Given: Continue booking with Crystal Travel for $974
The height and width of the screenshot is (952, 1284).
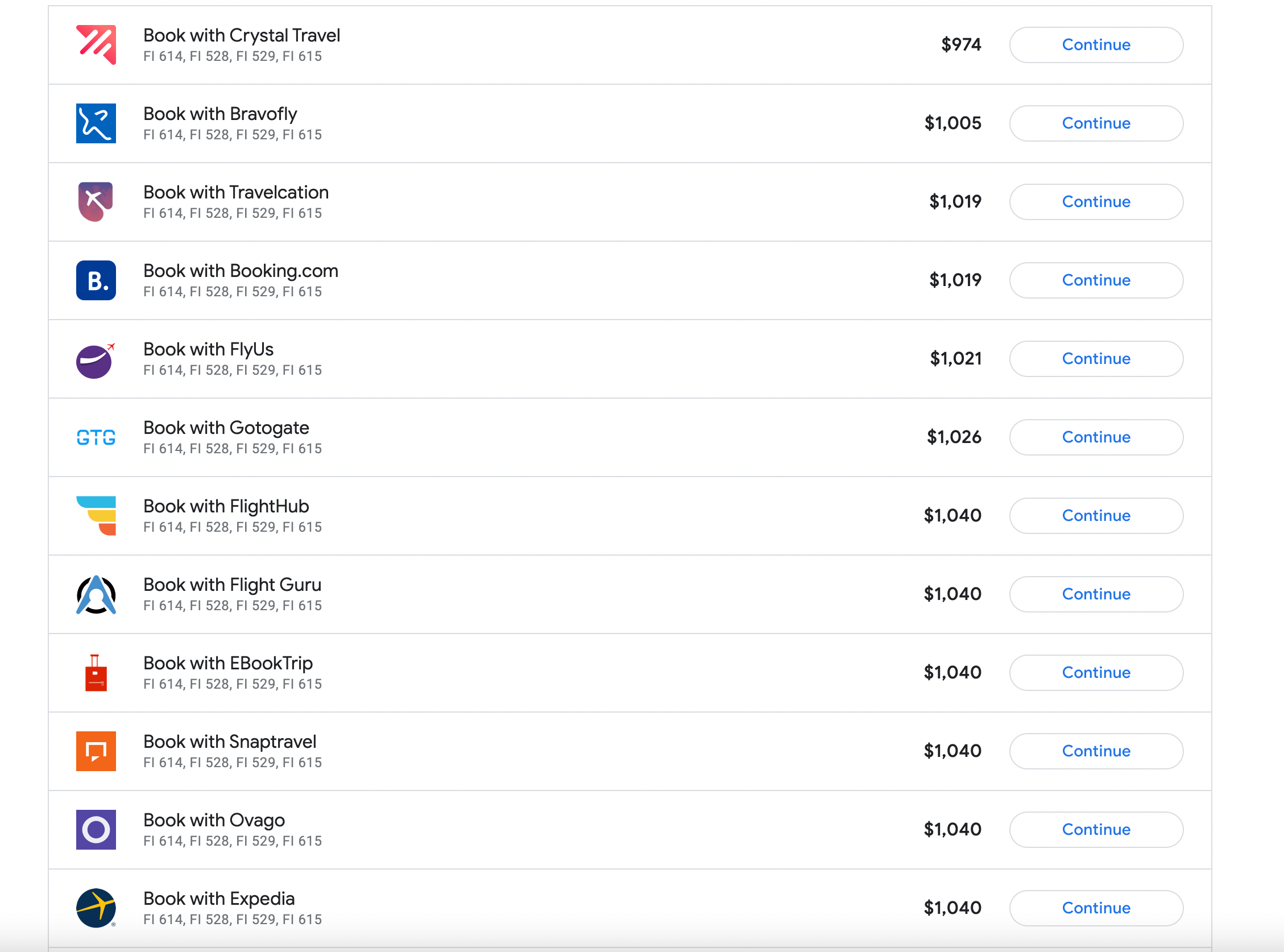Looking at the screenshot, I should pos(1096,45).
